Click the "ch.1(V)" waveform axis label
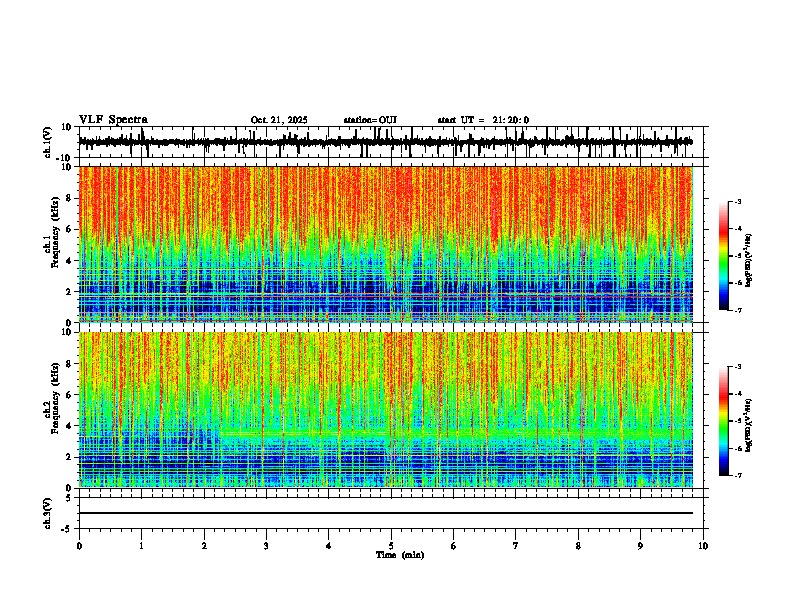 [48, 142]
